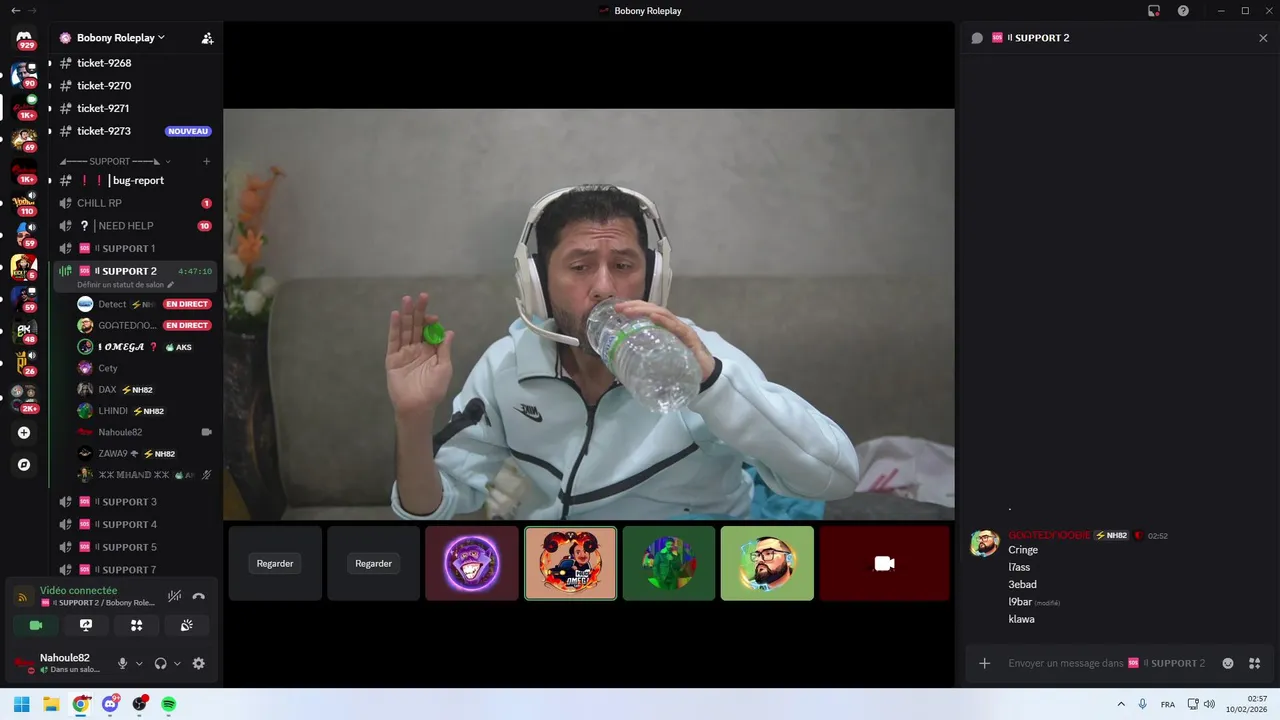Create channel in SUPPORT category plus
The width and height of the screenshot is (1280, 720).
coord(206,161)
